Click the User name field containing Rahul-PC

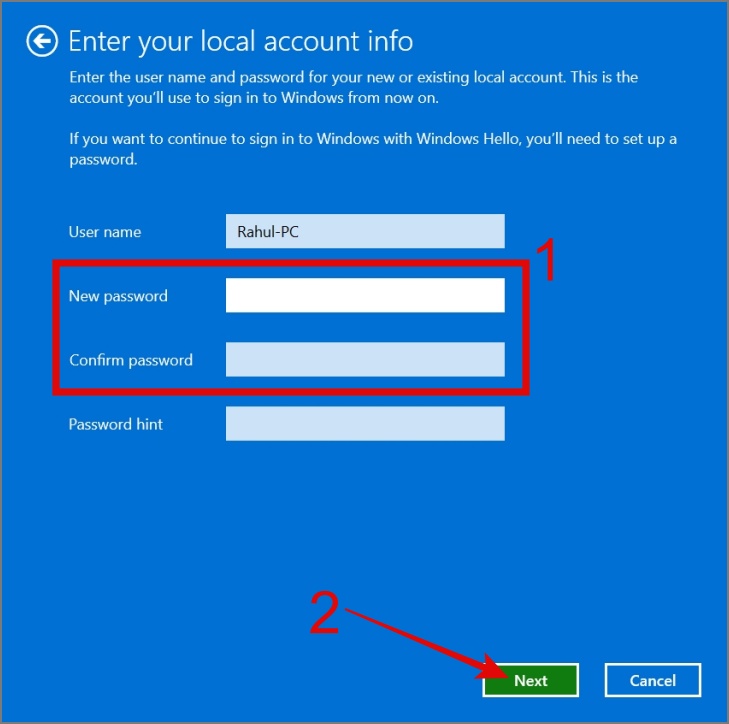tap(365, 231)
